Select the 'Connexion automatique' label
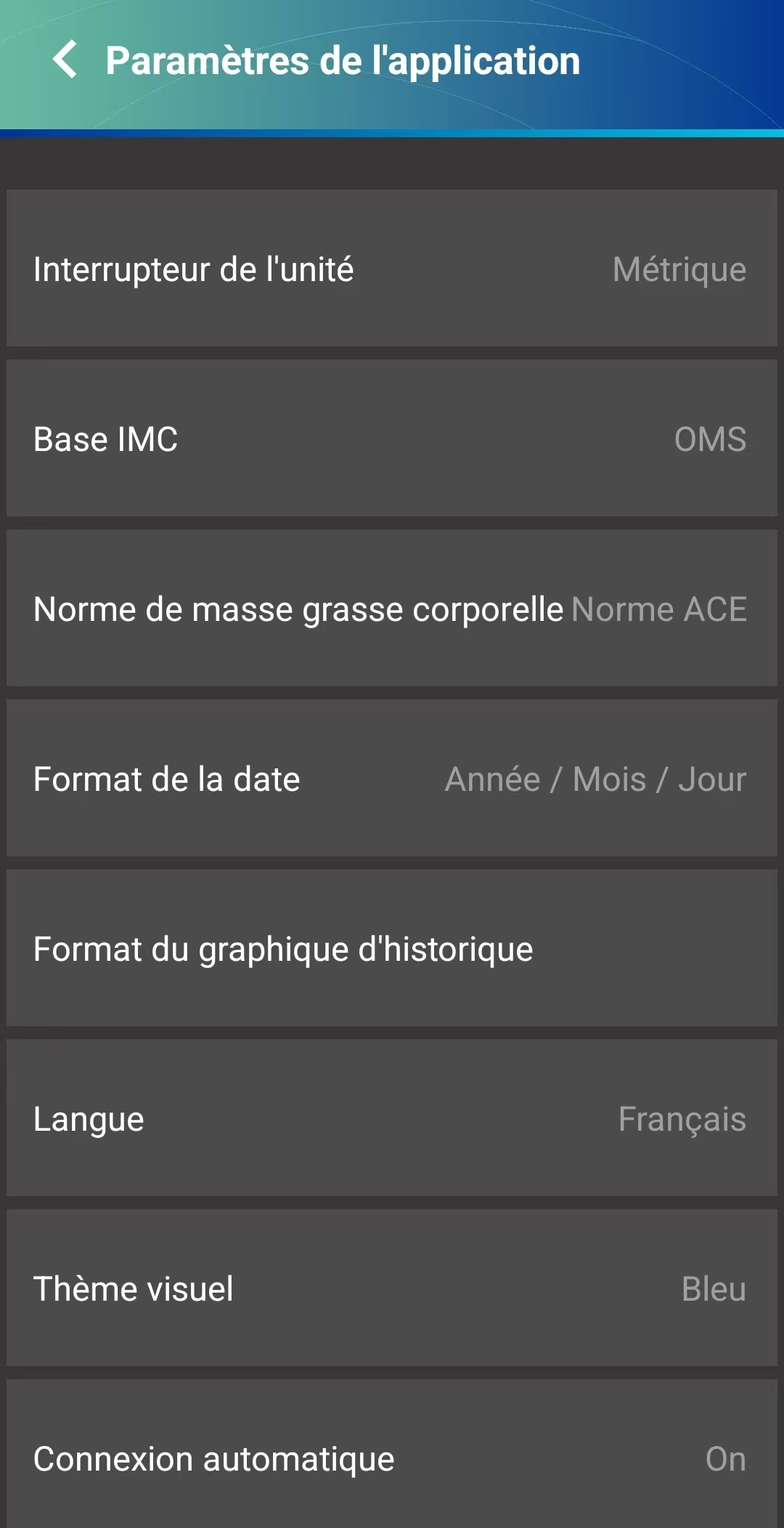784x1528 pixels. [x=213, y=1459]
